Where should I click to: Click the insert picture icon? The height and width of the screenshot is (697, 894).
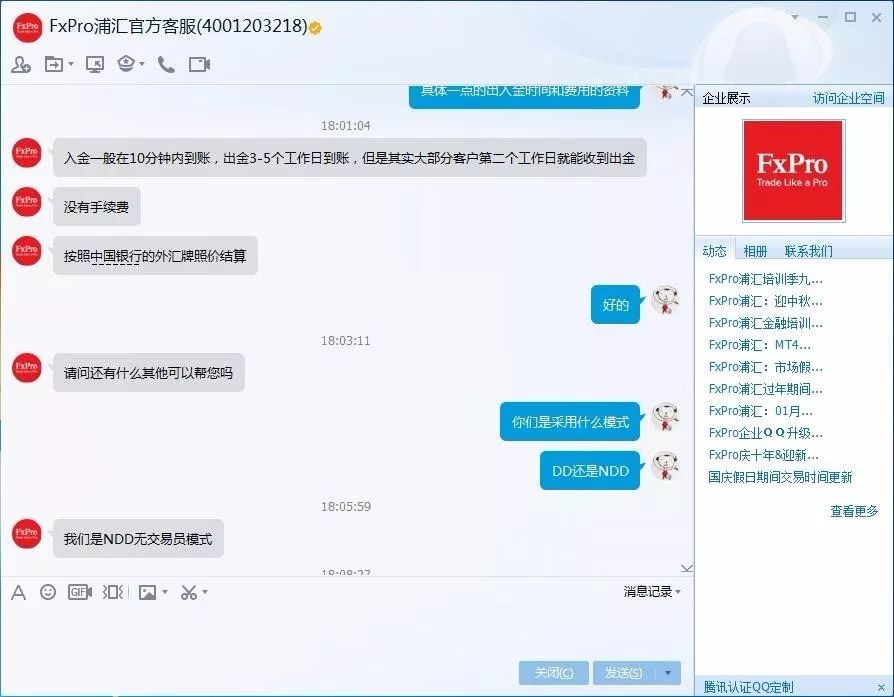148,592
